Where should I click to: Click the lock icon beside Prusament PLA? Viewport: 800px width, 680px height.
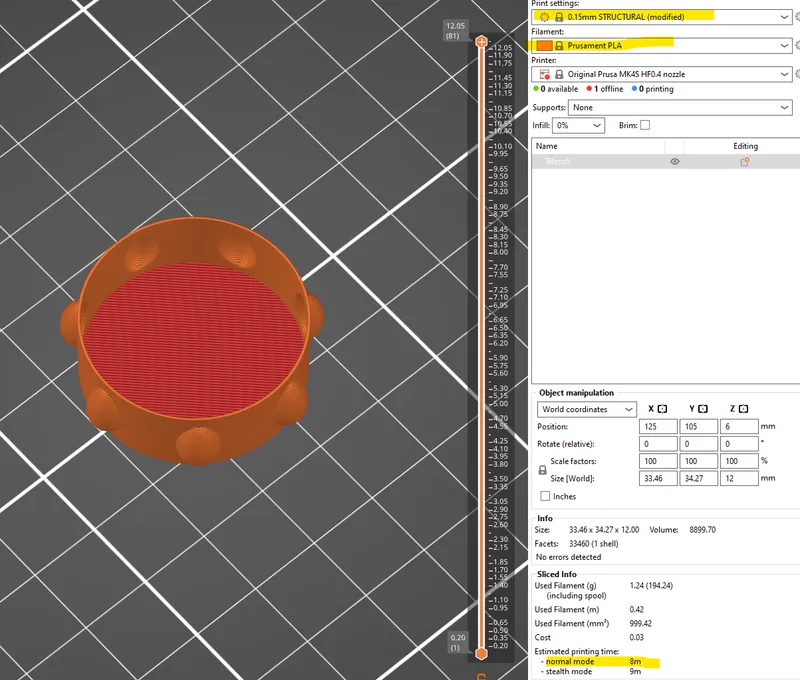click(x=559, y=45)
